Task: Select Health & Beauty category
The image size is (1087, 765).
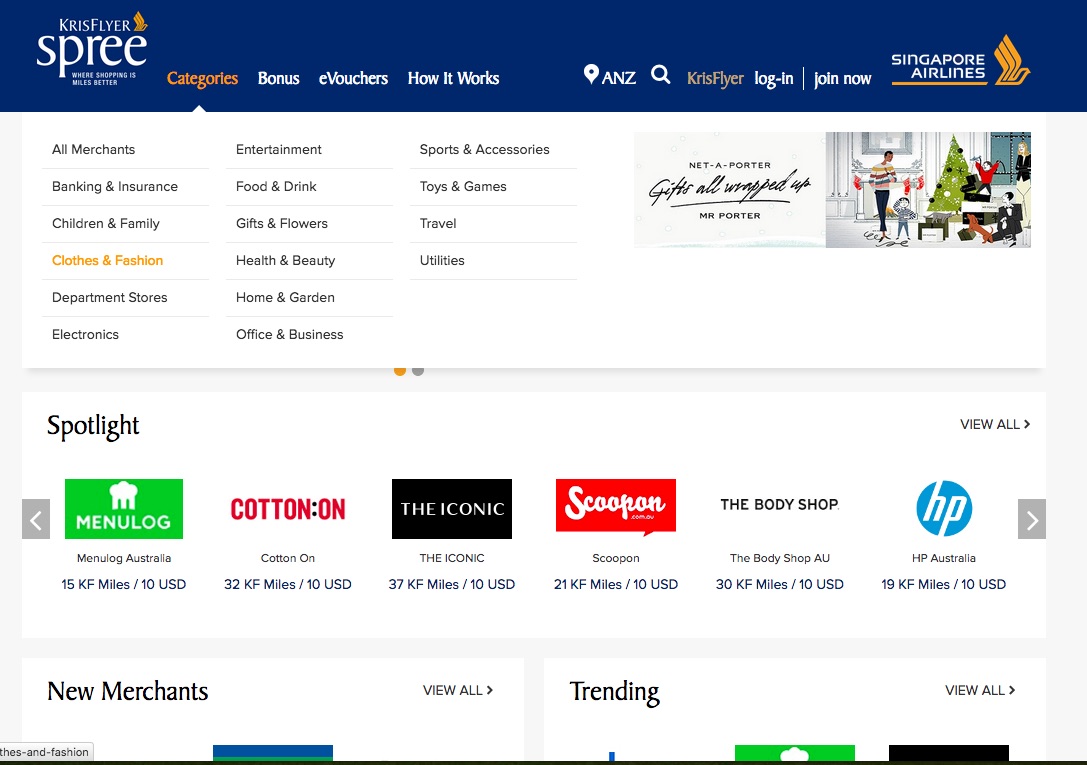Action: [286, 261]
